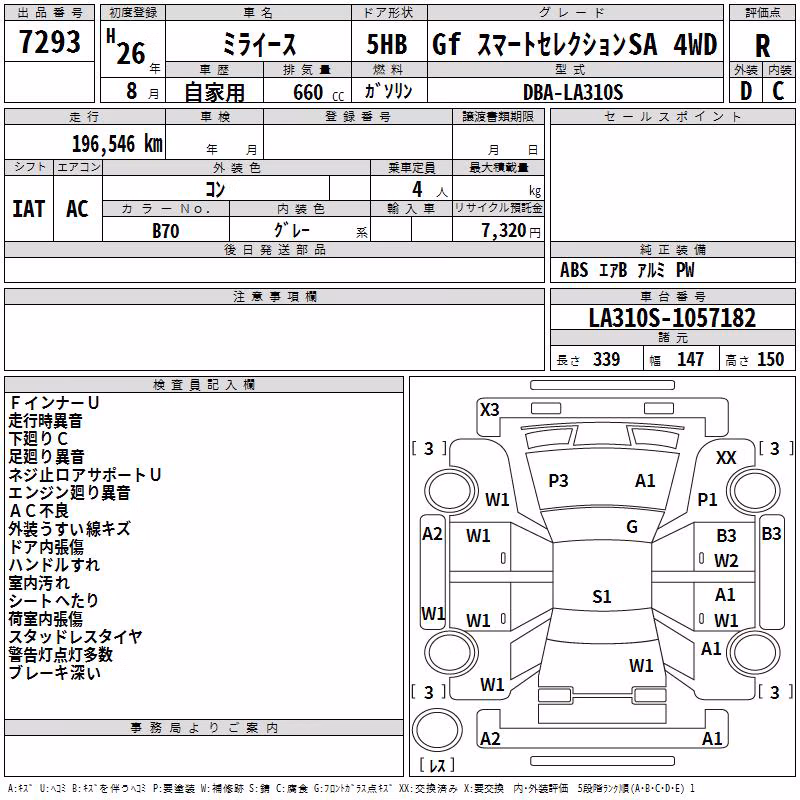Click the セールスポイント section header
This screenshot has height=800, width=800.
672,116
